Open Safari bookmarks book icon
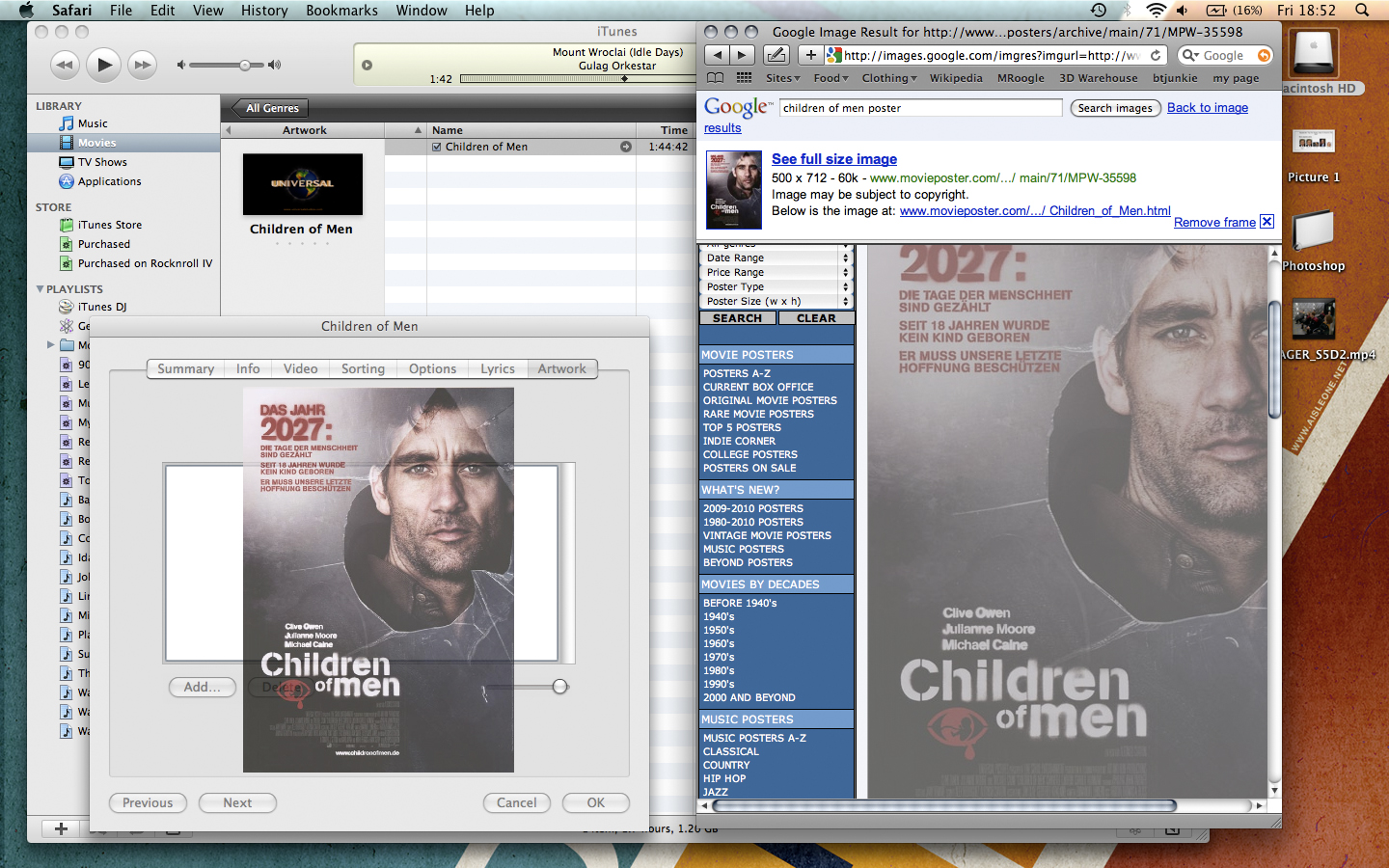The height and width of the screenshot is (868, 1389). point(715,78)
